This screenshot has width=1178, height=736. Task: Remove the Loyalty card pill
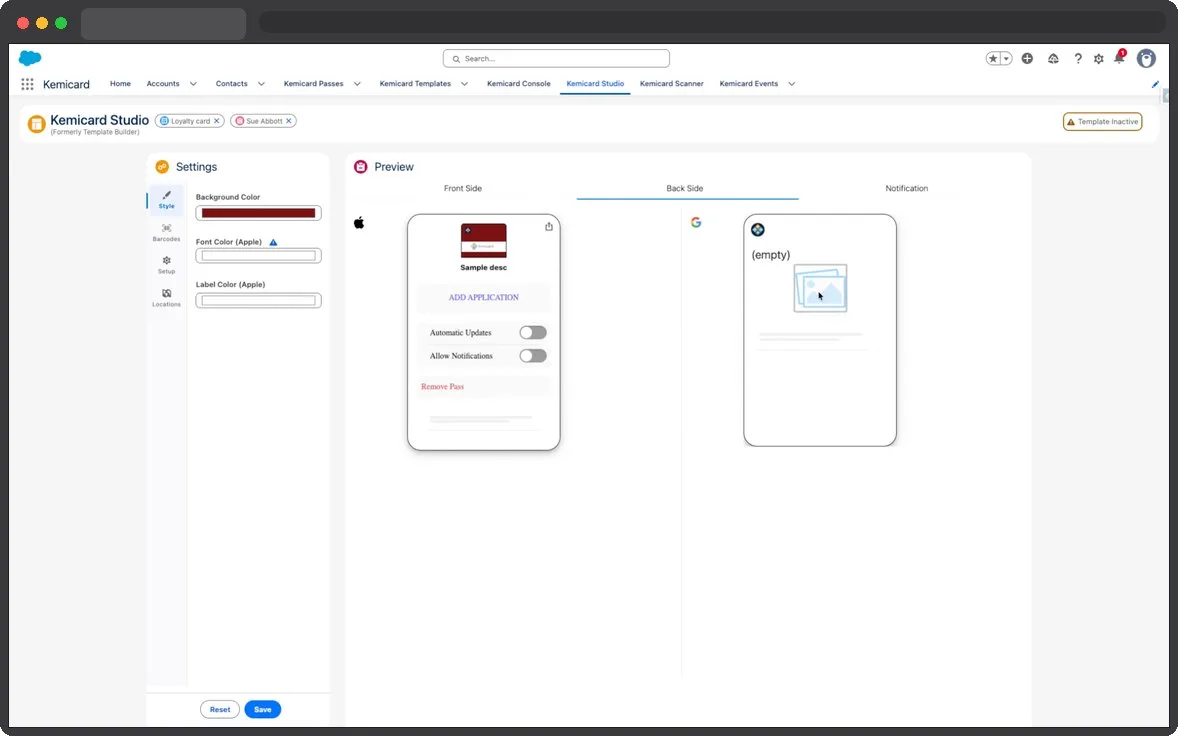pos(216,121)
